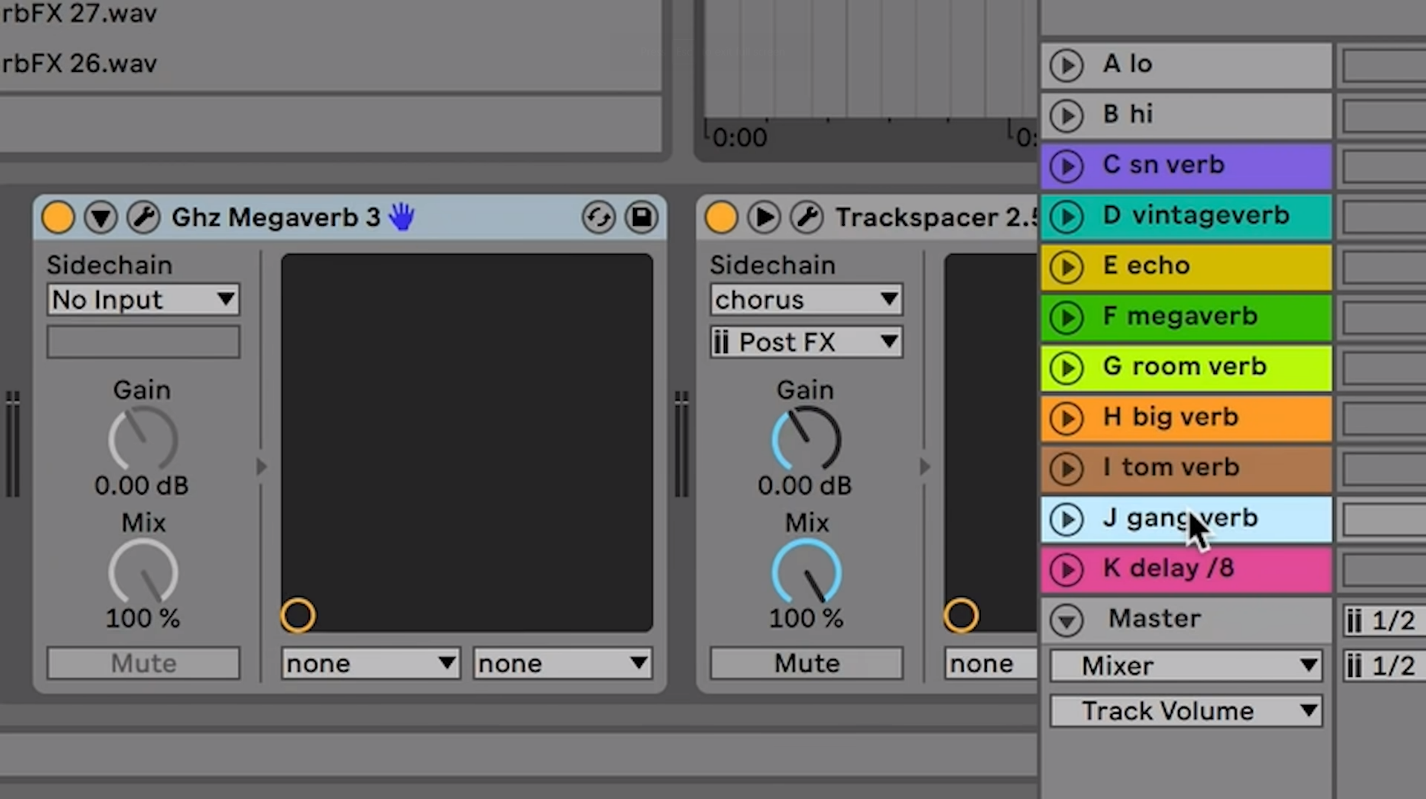Select the F megaverb track name
Image resolution: width=1426 pixels, height=799 pixels.
point(1180,316)
